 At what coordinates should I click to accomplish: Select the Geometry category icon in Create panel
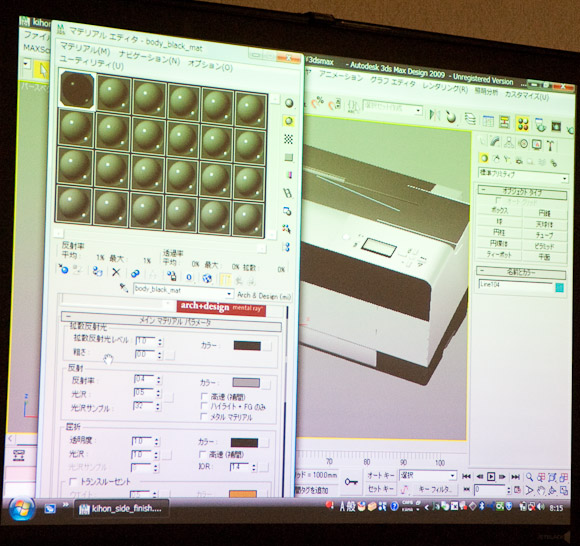tap(484, 158)
